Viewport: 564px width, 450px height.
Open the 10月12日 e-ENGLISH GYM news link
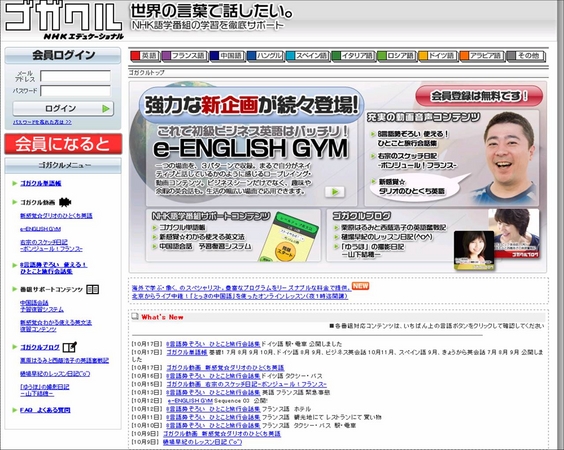[190, 401]
